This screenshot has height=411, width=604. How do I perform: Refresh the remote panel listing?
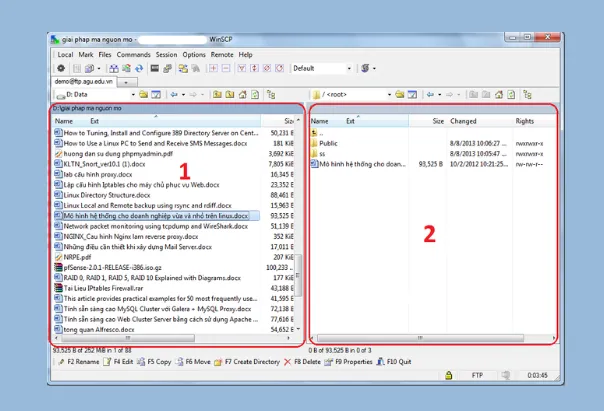tap(511, 94)
